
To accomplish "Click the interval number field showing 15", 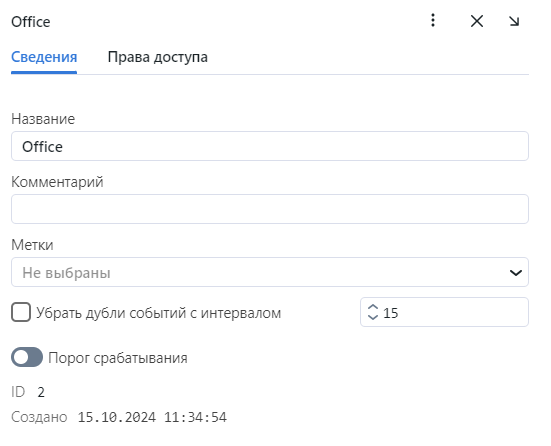I will point(444,312).
